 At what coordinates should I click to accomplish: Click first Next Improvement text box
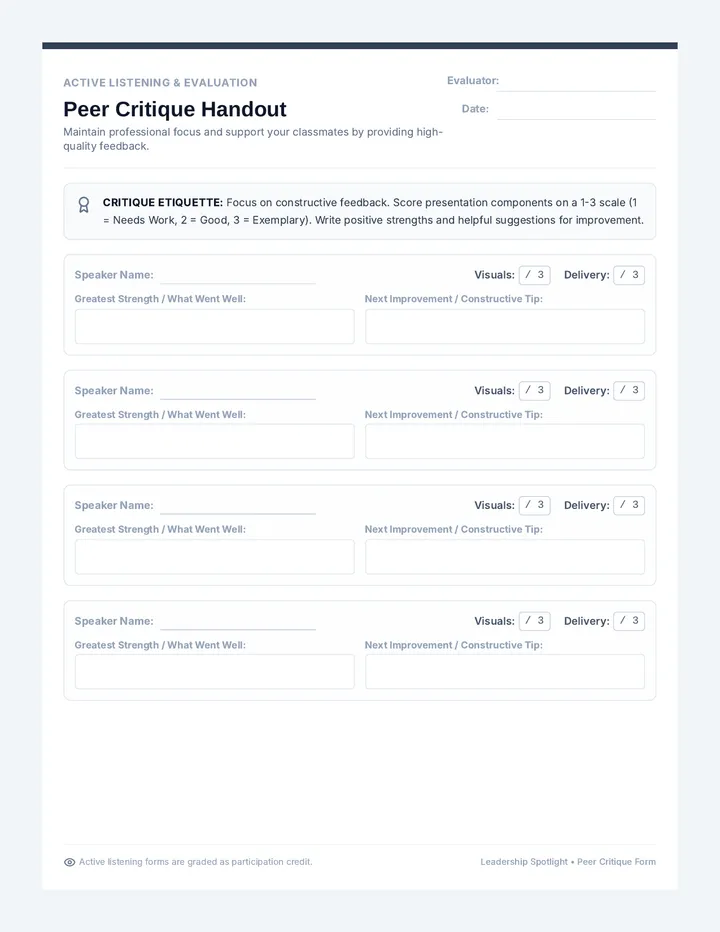pyautogui.click(x=505, y=326)
